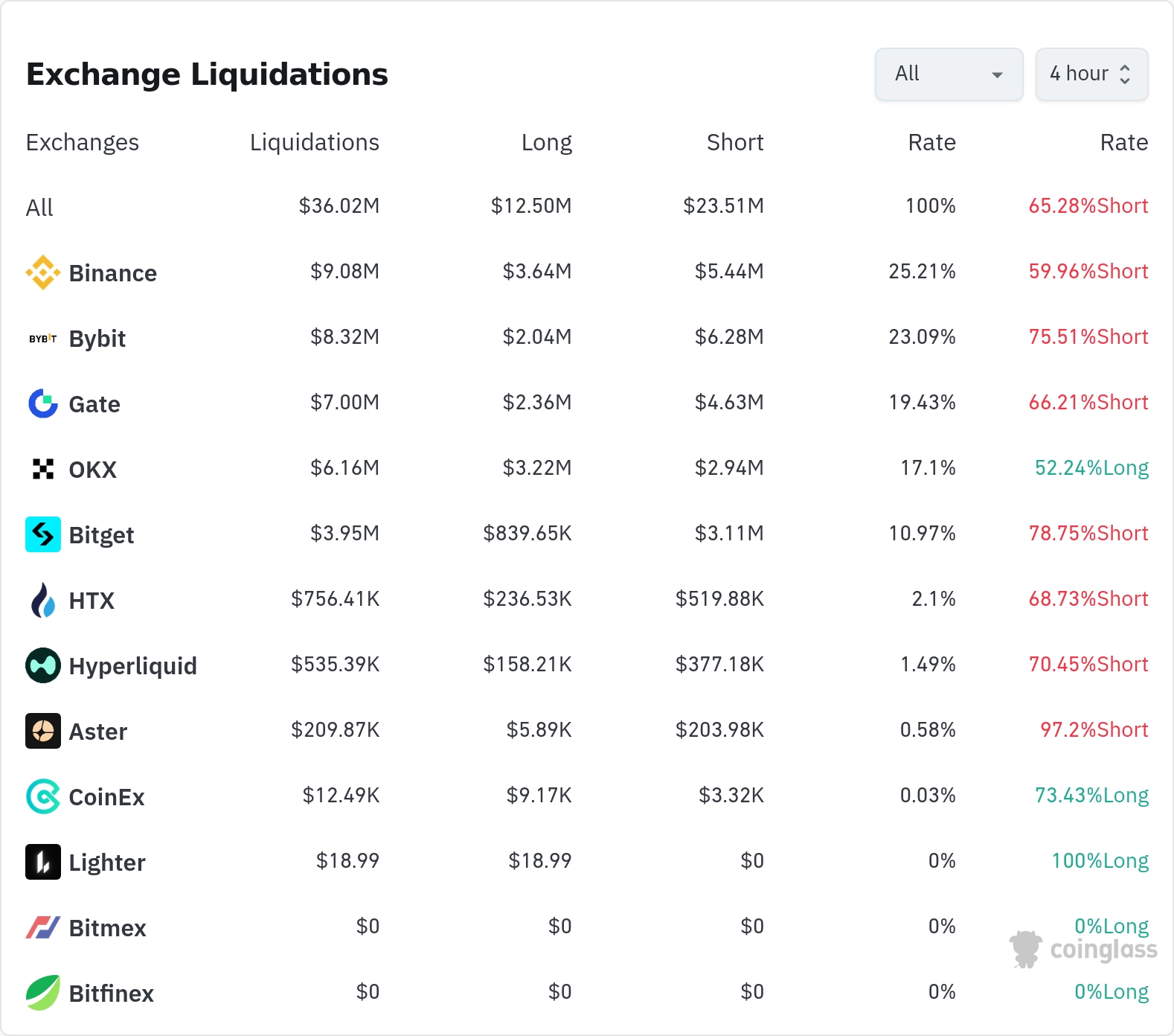Open the All filter dropdown

(949, 74)
